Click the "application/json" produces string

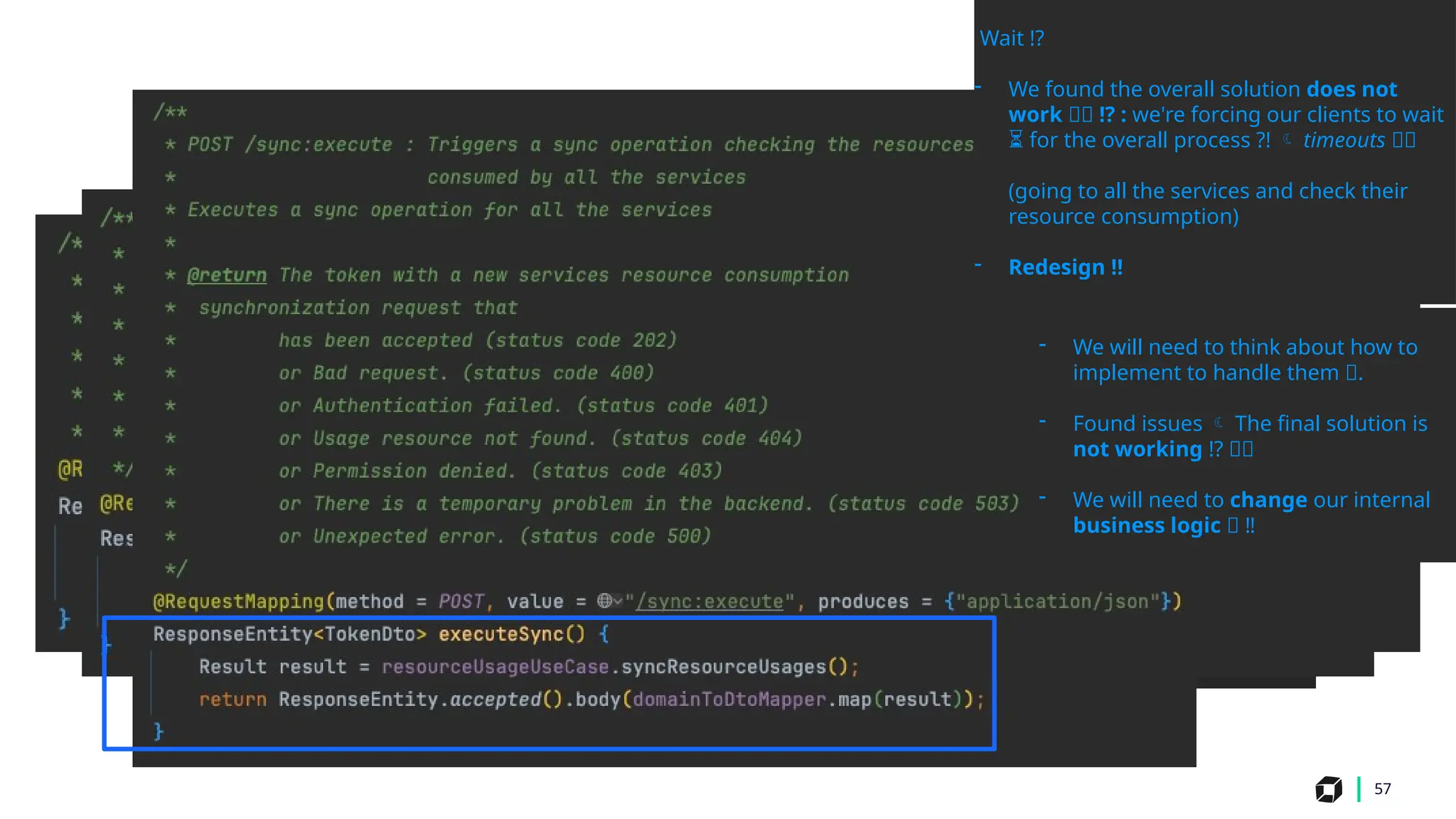coord(1056,601)
